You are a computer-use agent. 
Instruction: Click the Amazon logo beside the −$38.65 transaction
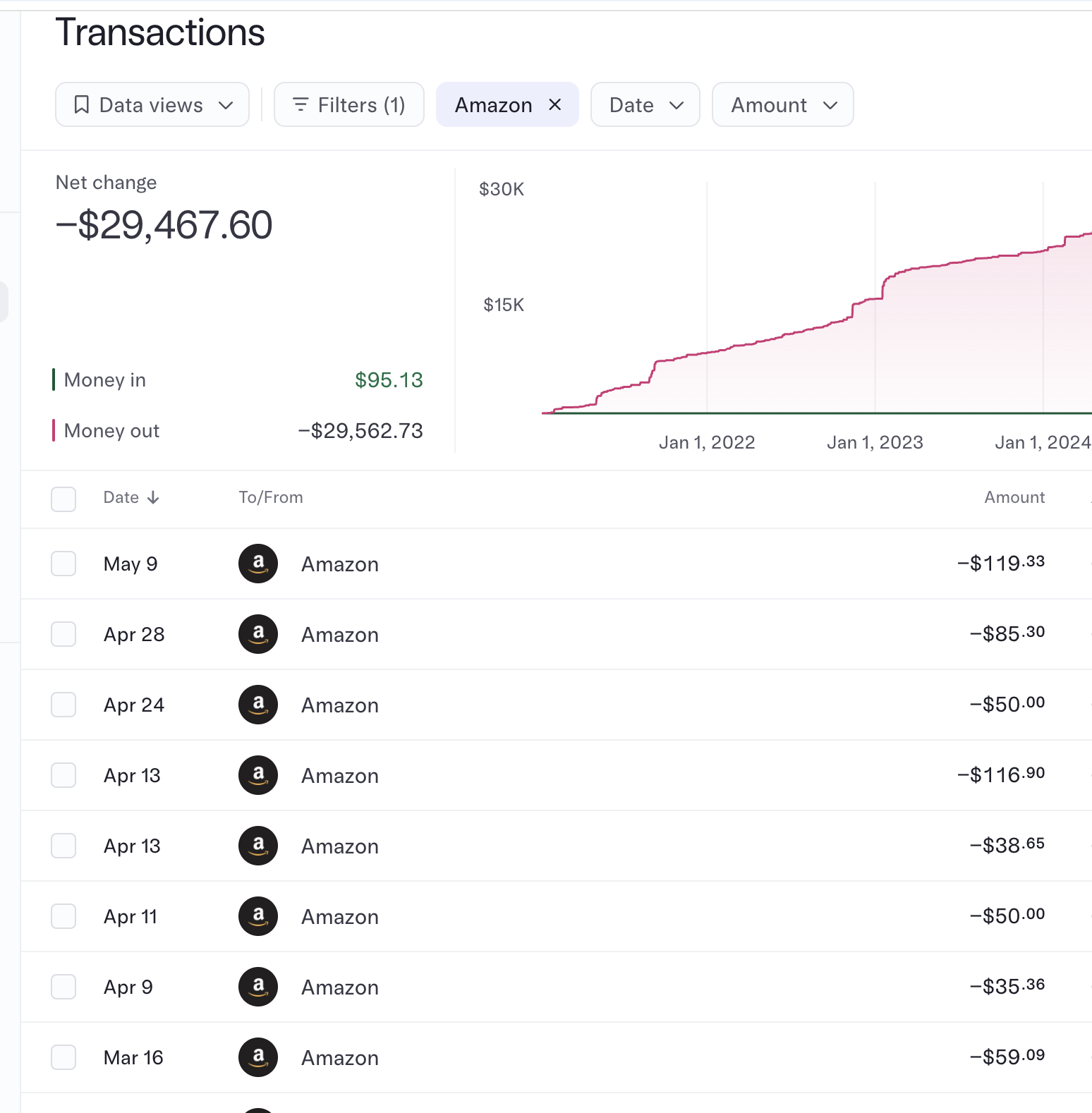click(x=258, y=846)
